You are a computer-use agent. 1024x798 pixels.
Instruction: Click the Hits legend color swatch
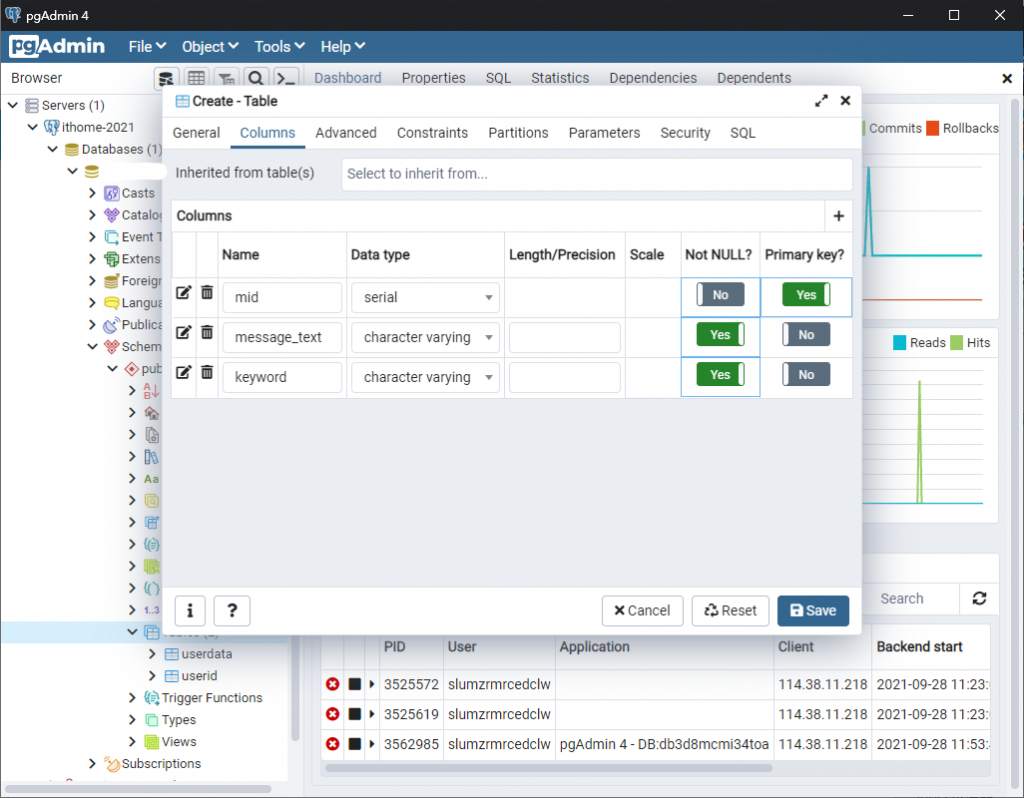point(956,342)
